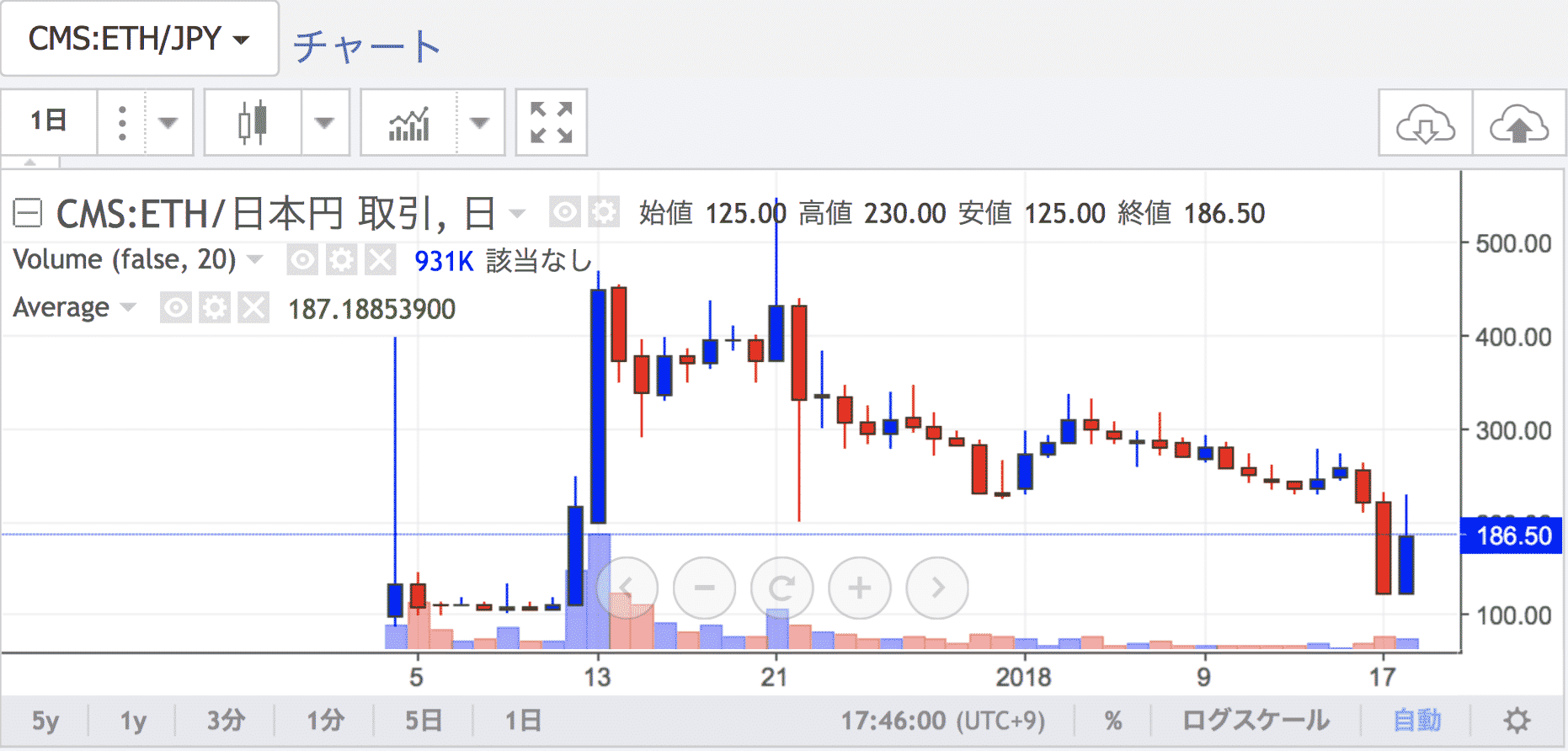Reset chart view with circular arrow
This screenshot has height=751, width=1568.
click(x=782, y=588)
